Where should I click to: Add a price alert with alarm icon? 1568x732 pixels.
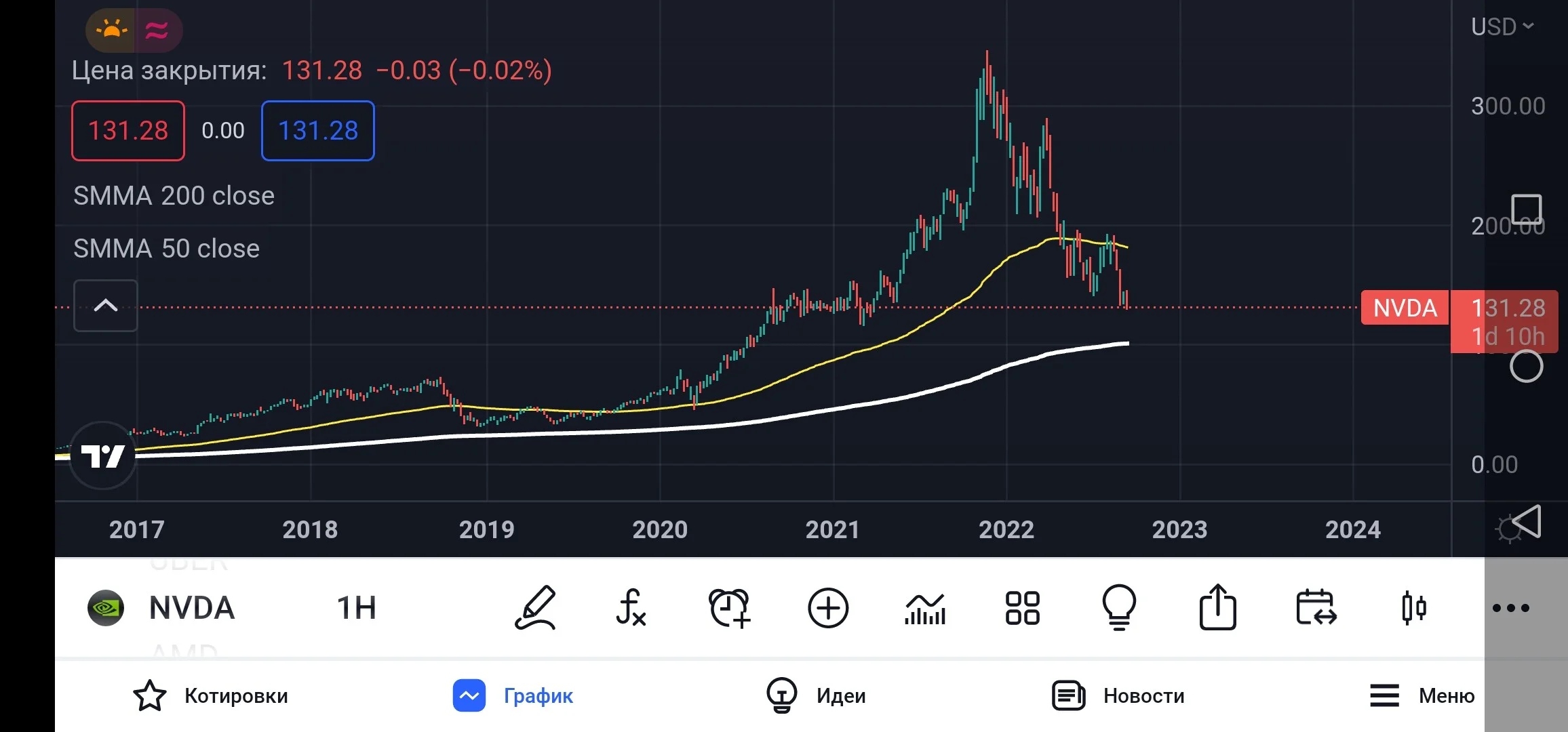(730, 607)
